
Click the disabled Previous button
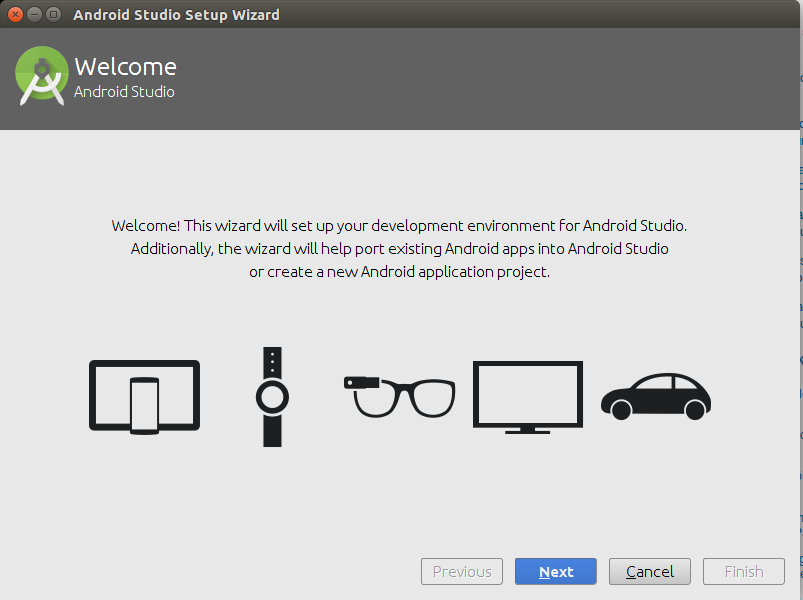[461, 571]
